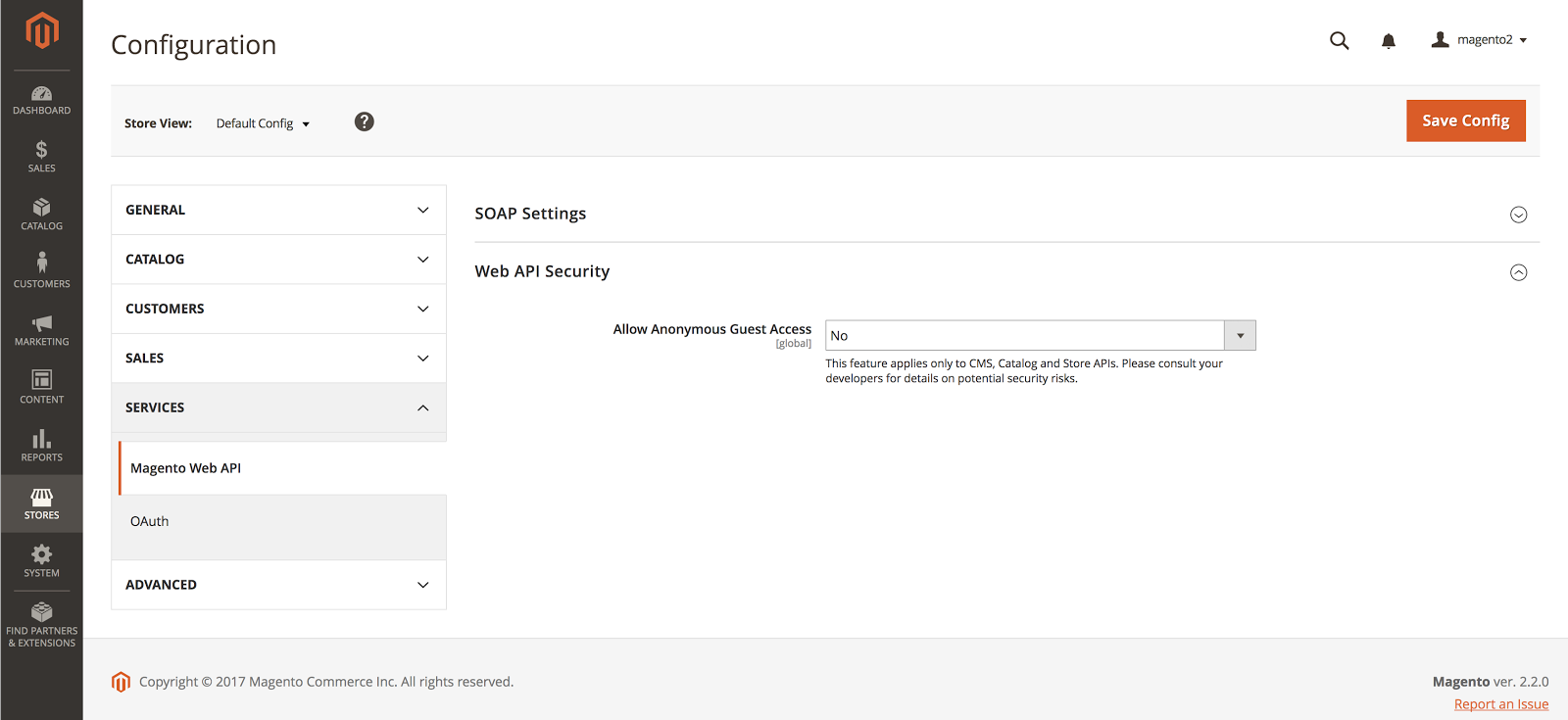Click the Report an Issue link
This screenshot has height=720, width=1568.
(x=1500, y=704)
